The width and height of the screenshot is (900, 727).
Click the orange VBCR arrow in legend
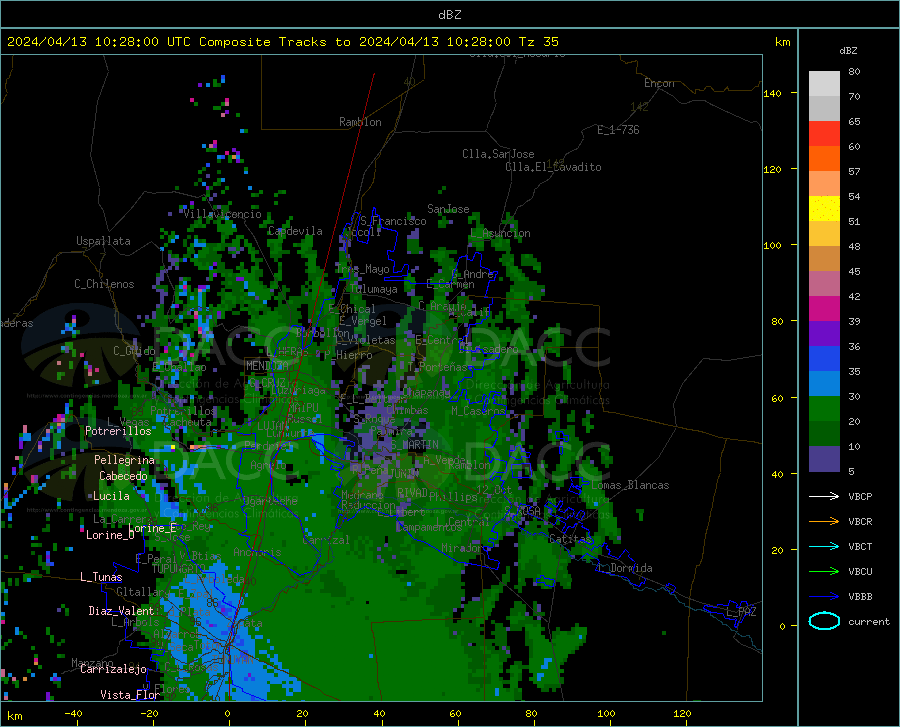(x=824, y=521)
